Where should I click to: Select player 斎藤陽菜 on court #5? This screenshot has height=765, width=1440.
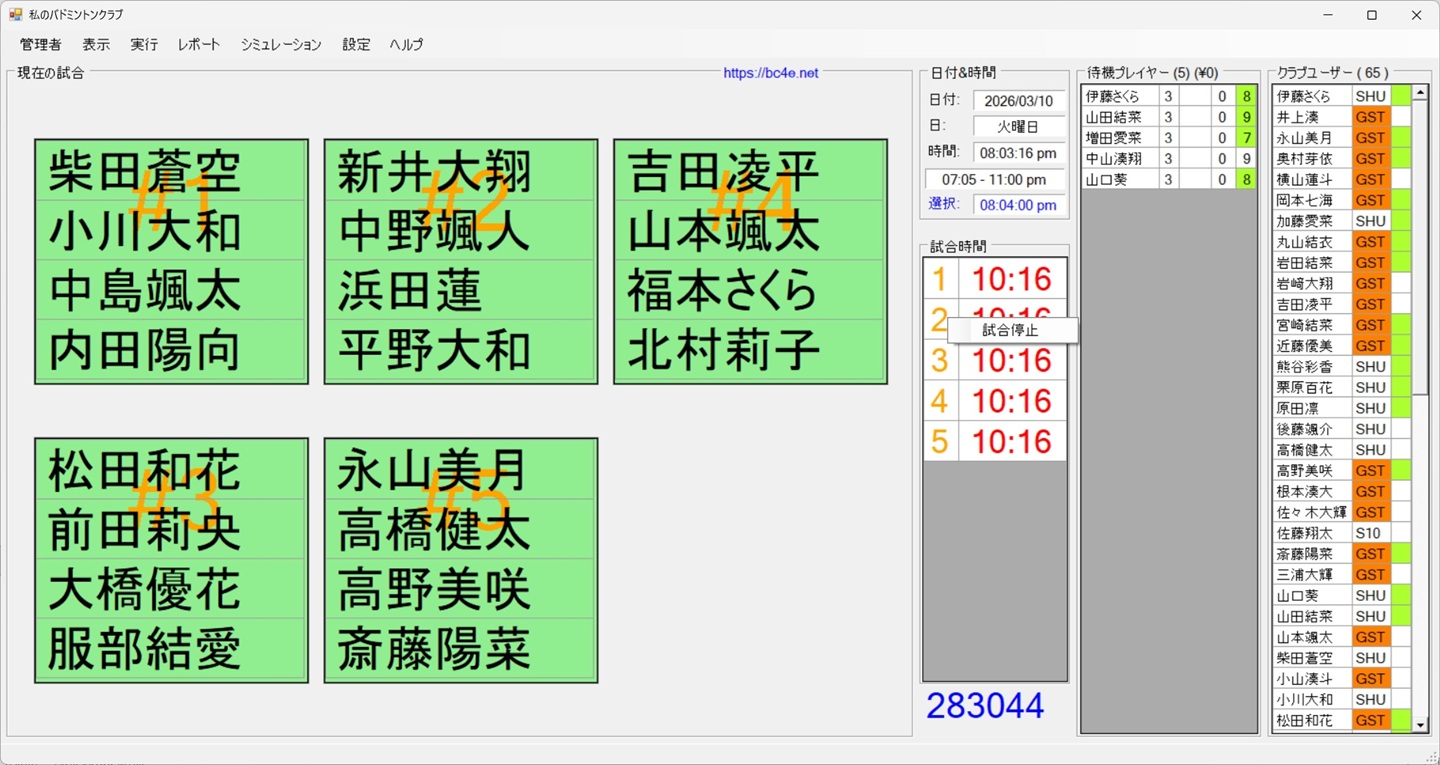point(461,649)
